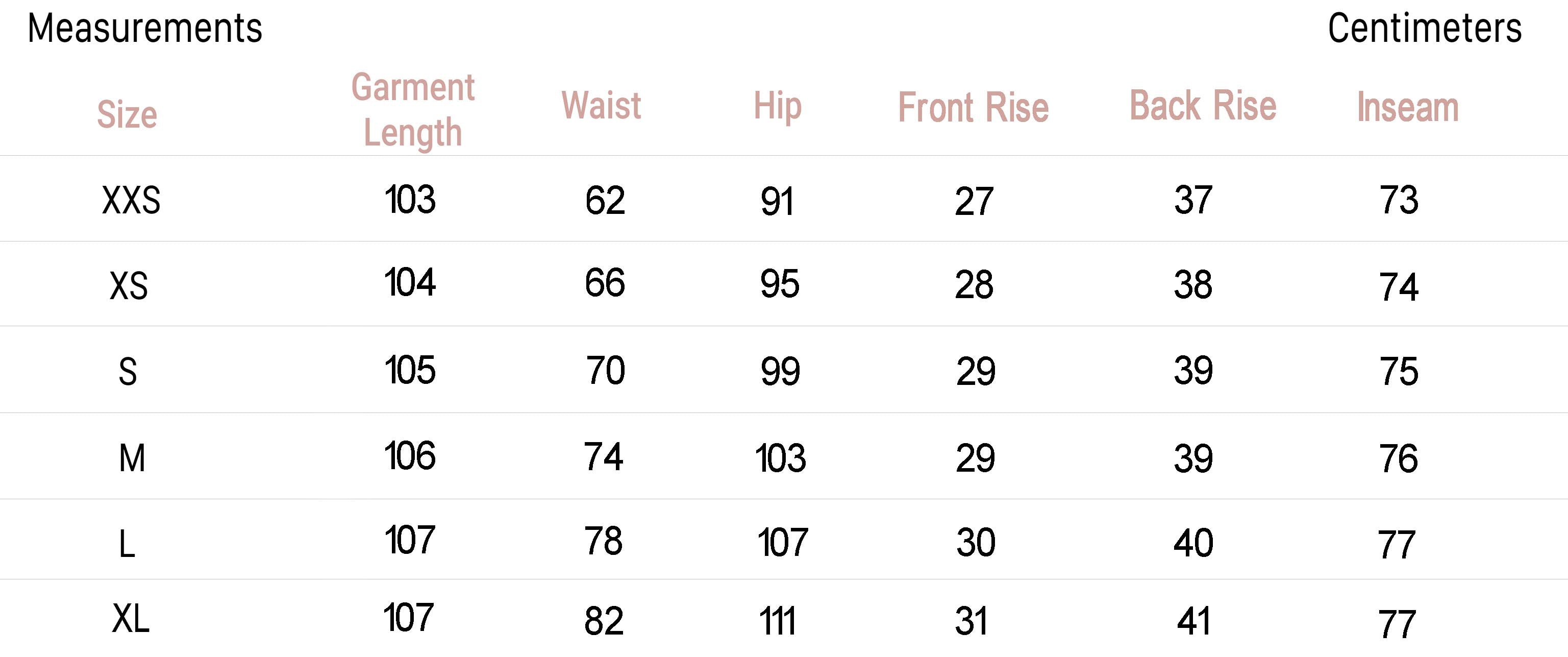Click the Hip column header
The height and width of the screenshot is (657, 1568).
777,107
